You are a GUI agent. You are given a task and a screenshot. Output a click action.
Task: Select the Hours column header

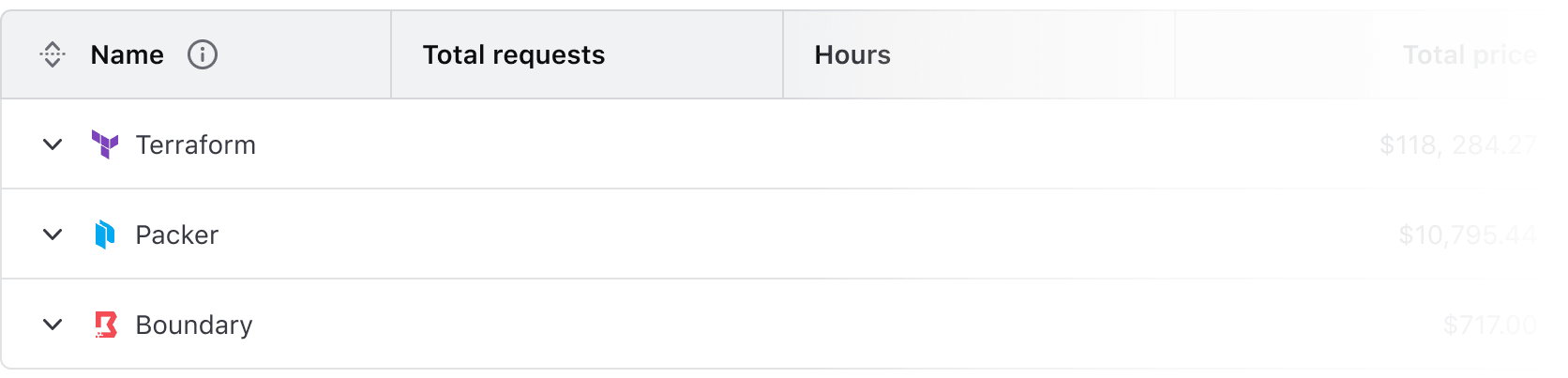pos(852,55)
